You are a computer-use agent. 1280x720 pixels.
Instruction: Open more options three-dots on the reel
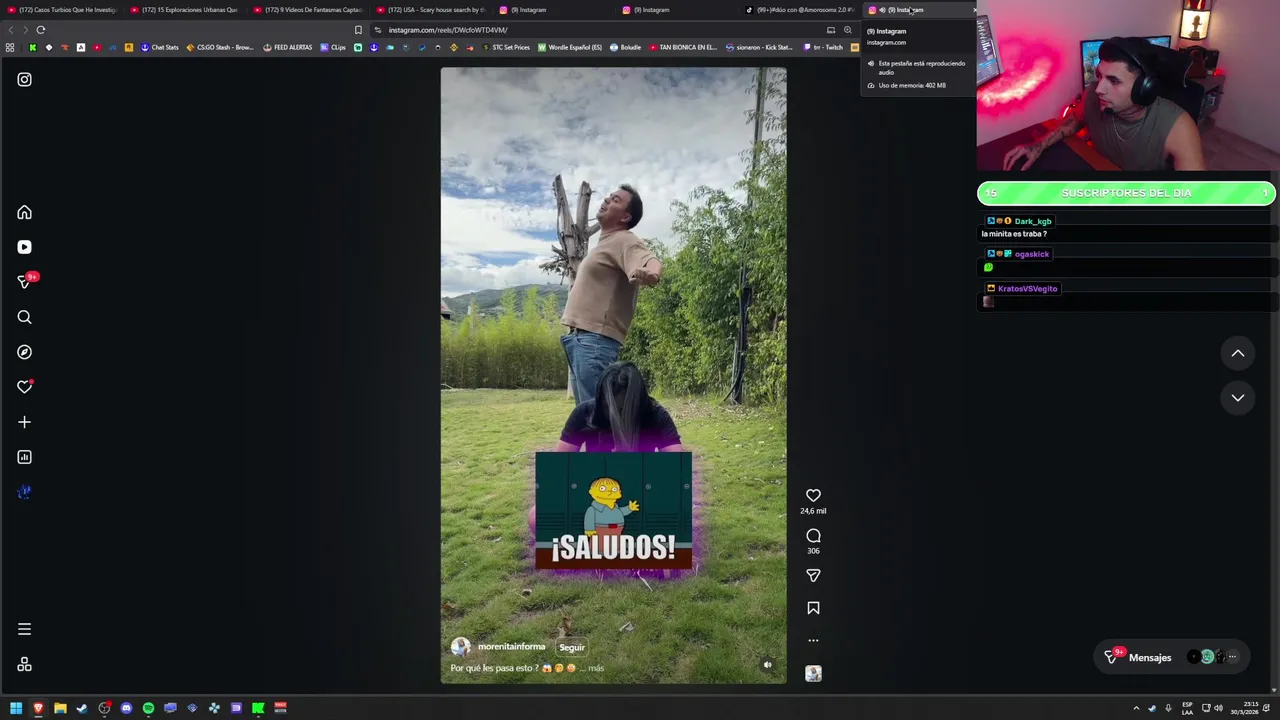coord(813,640)
